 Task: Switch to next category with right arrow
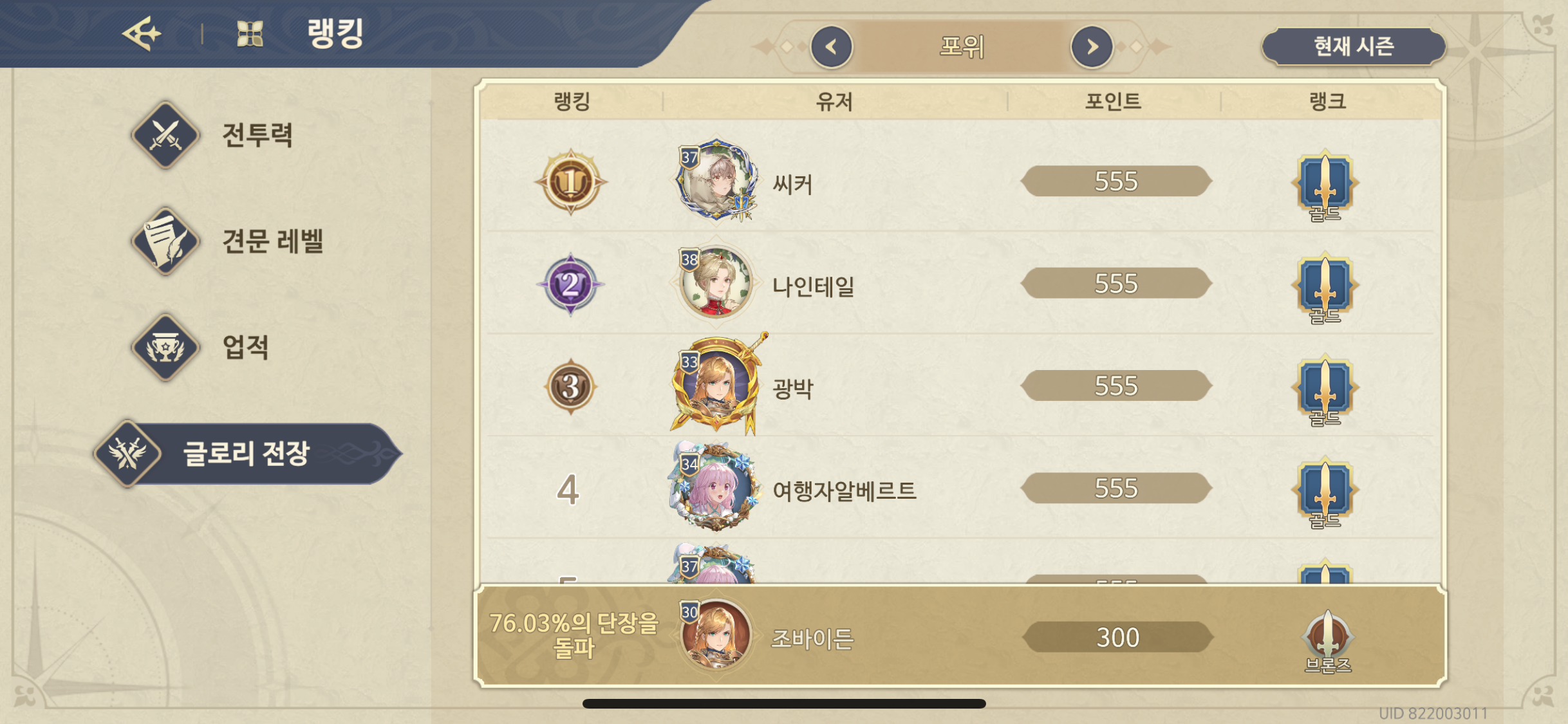pos(1092,46)
